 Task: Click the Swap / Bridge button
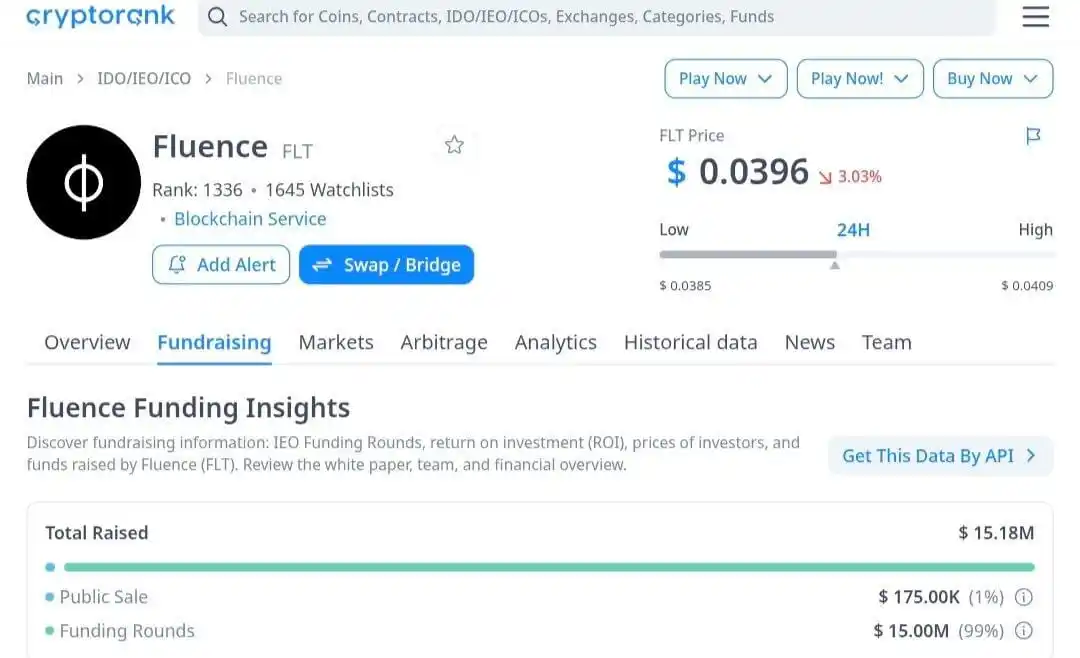386,265
